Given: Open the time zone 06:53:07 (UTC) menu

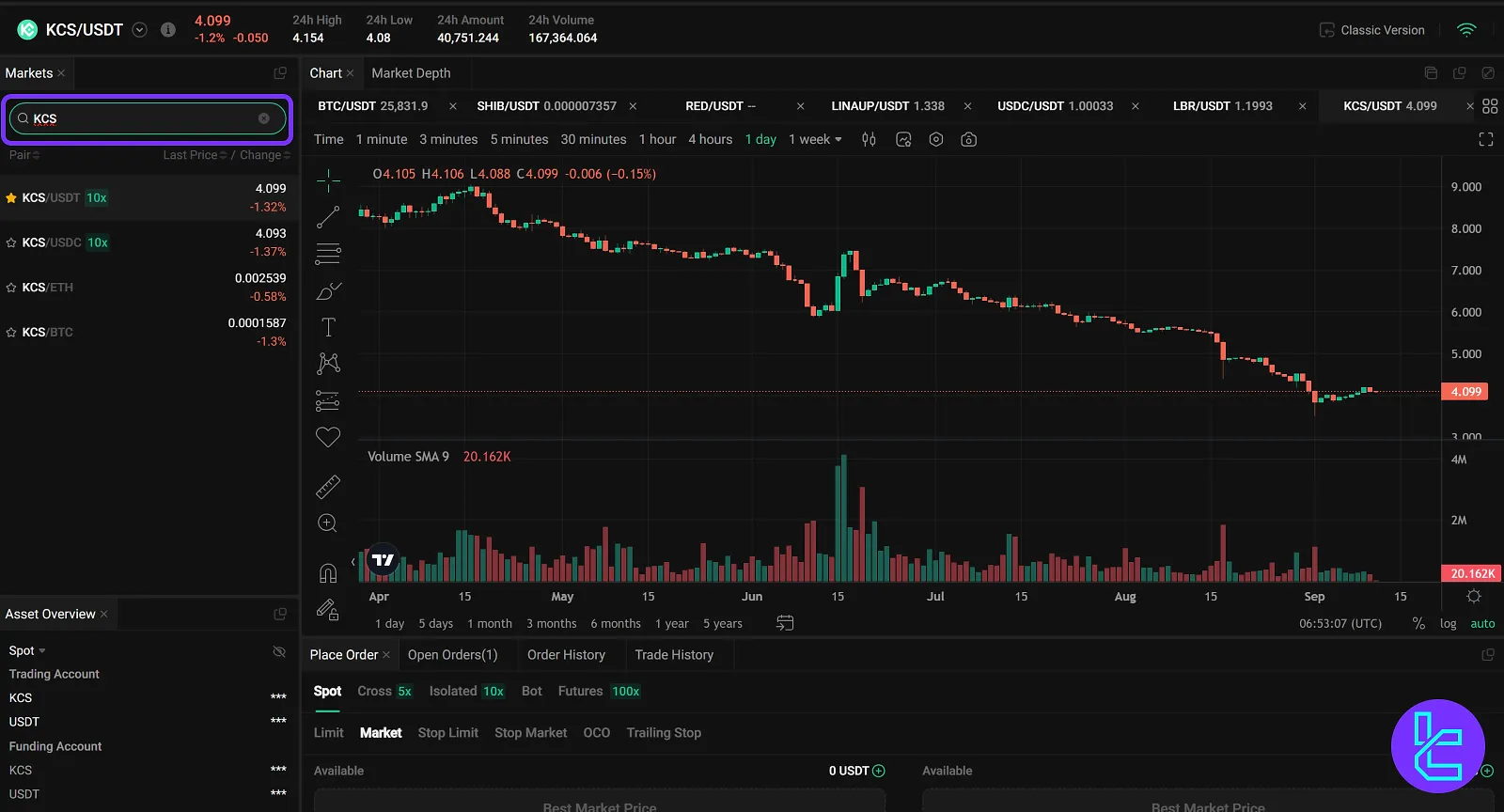Looking at the screenshot, I should [1340, 623].
